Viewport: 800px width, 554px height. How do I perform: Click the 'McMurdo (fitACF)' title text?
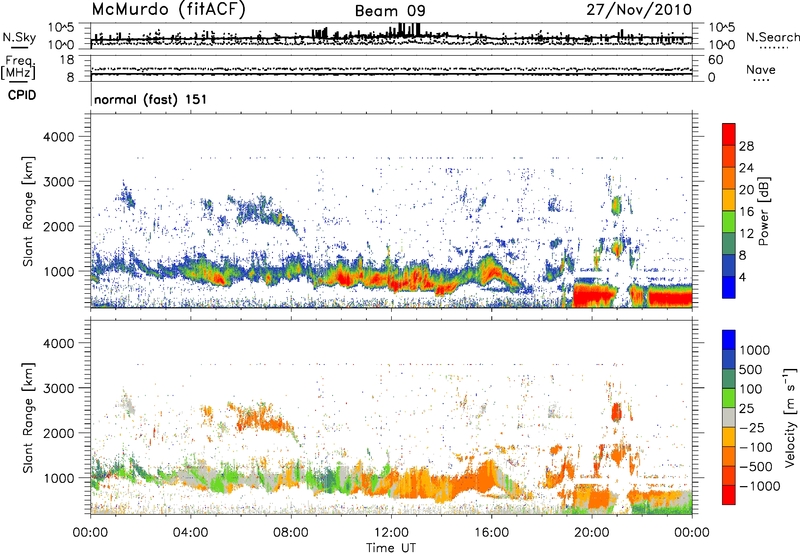(x=168, y=10)
